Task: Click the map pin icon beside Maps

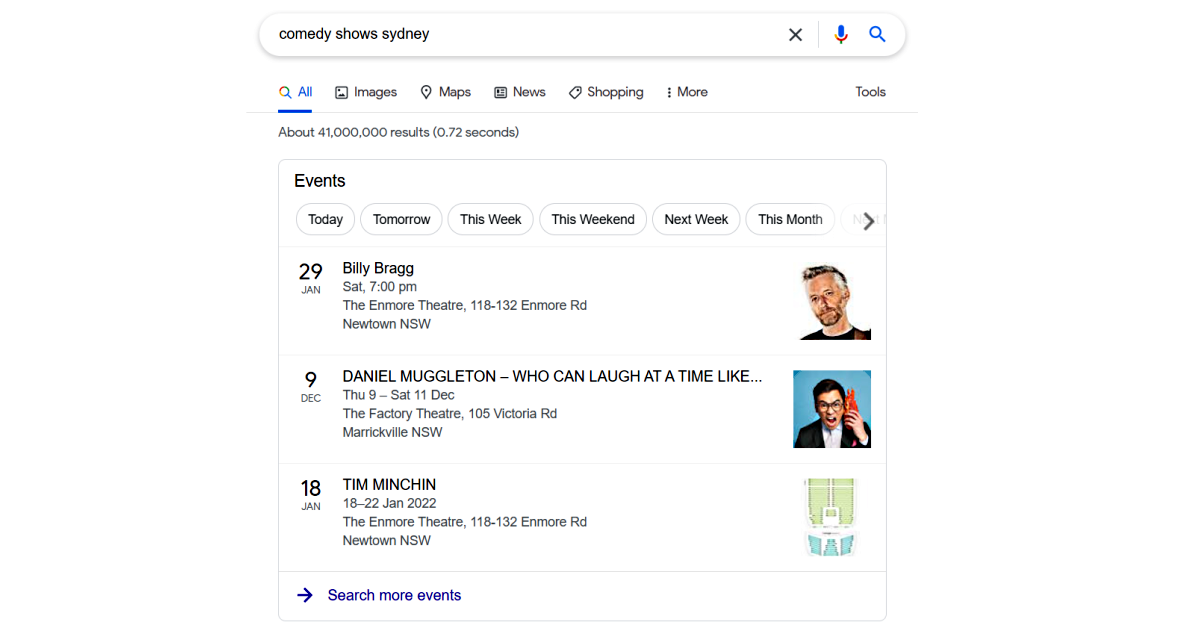Action: click(x=427, y=91)
